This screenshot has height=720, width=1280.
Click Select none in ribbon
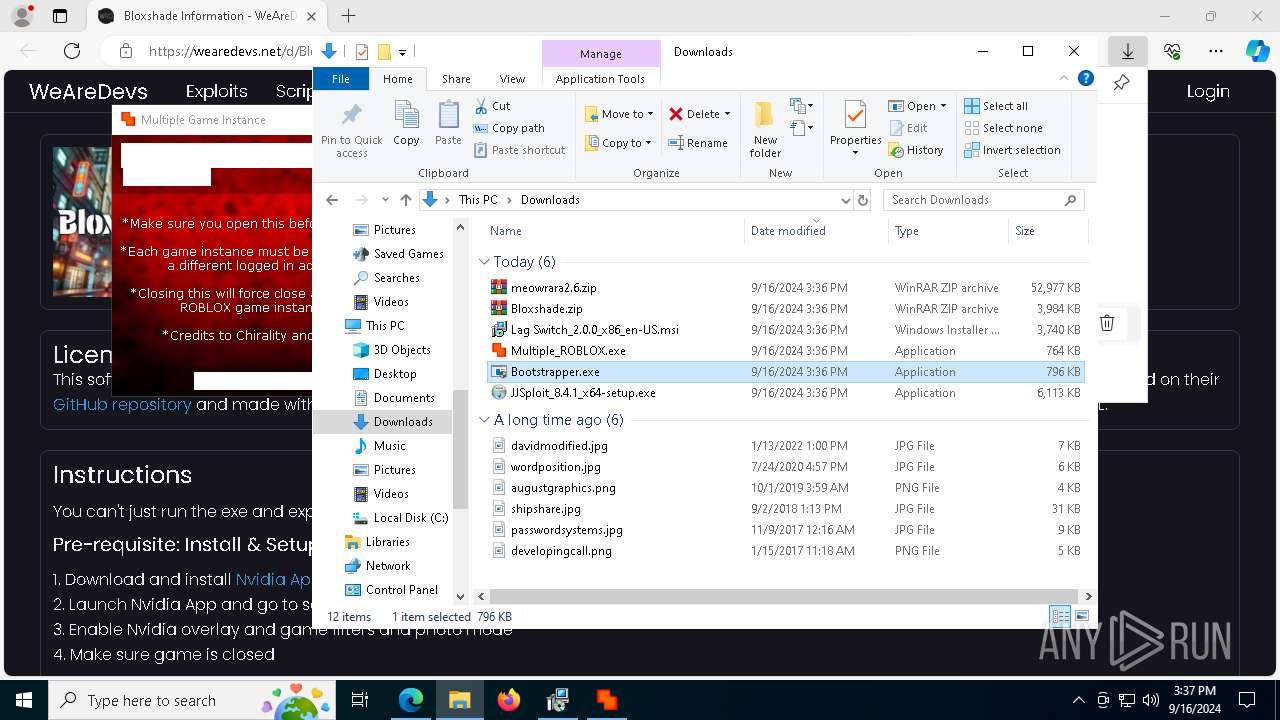point(1003,128)
